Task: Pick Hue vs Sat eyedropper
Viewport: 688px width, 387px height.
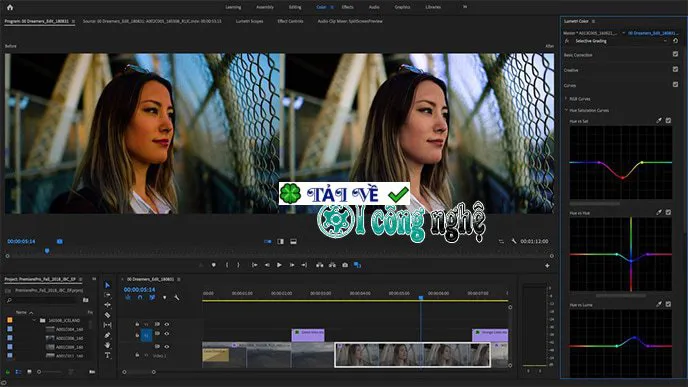Action: coord(659,120)
